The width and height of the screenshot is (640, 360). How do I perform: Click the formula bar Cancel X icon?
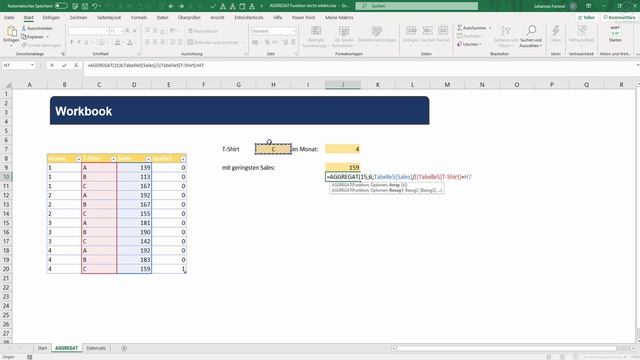point(52,65)
